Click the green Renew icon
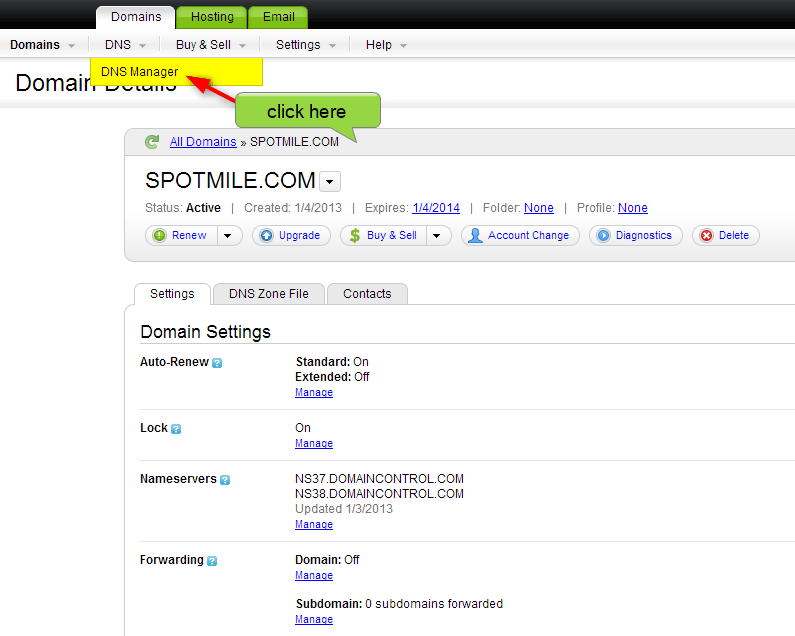The image size is (795, 636). [160, 235]
